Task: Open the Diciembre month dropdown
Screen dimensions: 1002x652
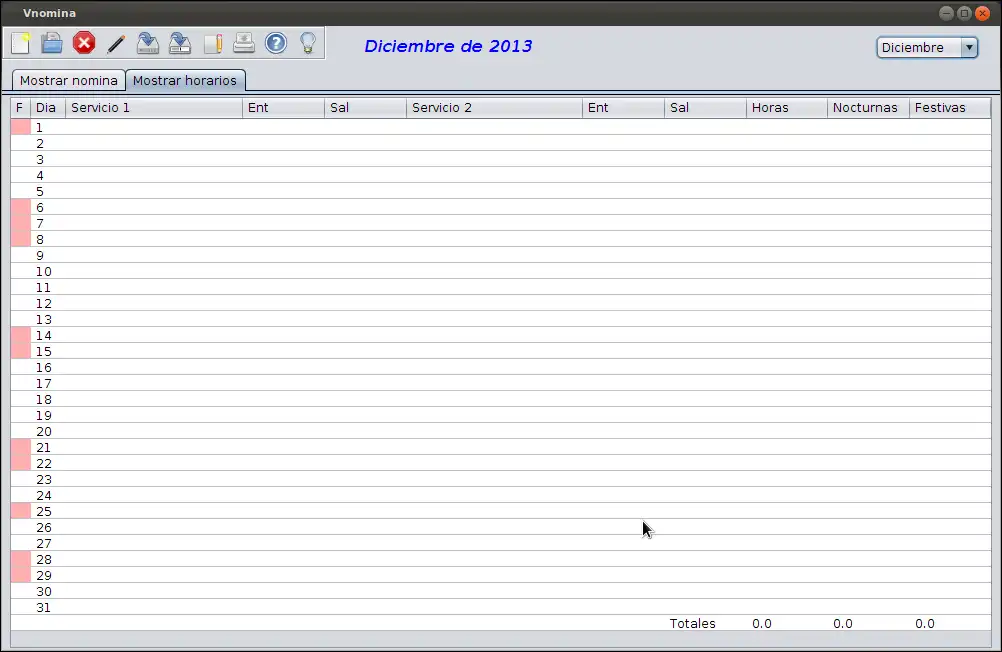Action: click(927, 47)
